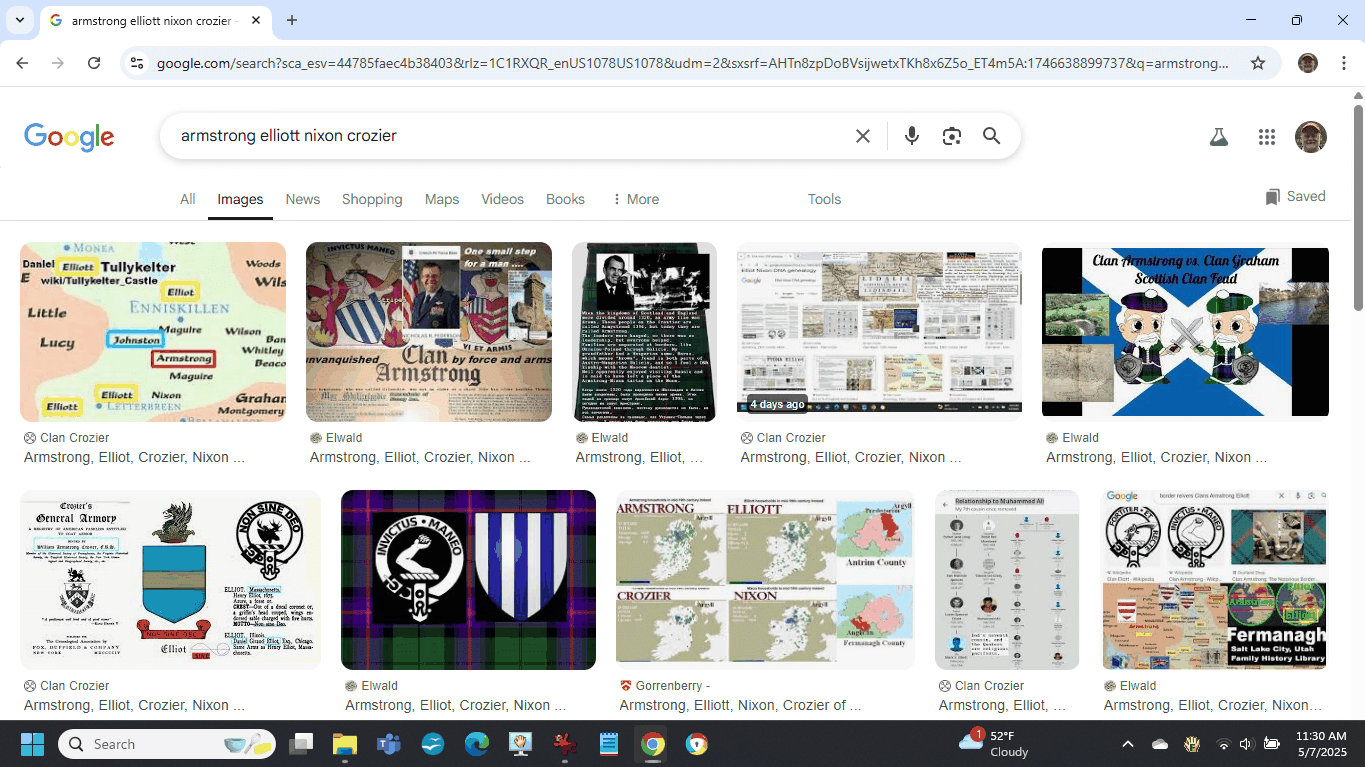
Task: Open new browser tab
Action: [x=292, y=20]
